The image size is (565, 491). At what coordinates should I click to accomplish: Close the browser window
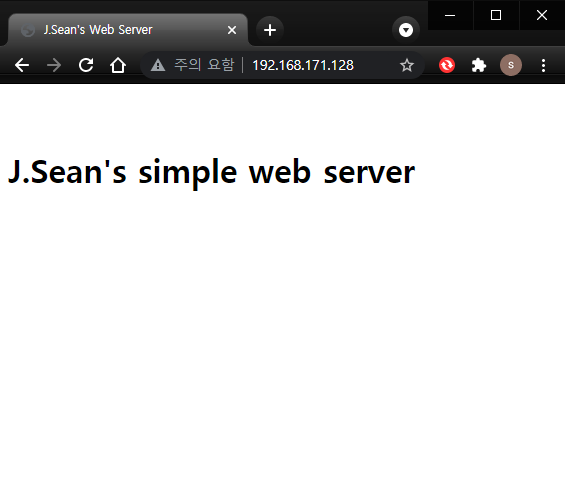tap(542, 15)
